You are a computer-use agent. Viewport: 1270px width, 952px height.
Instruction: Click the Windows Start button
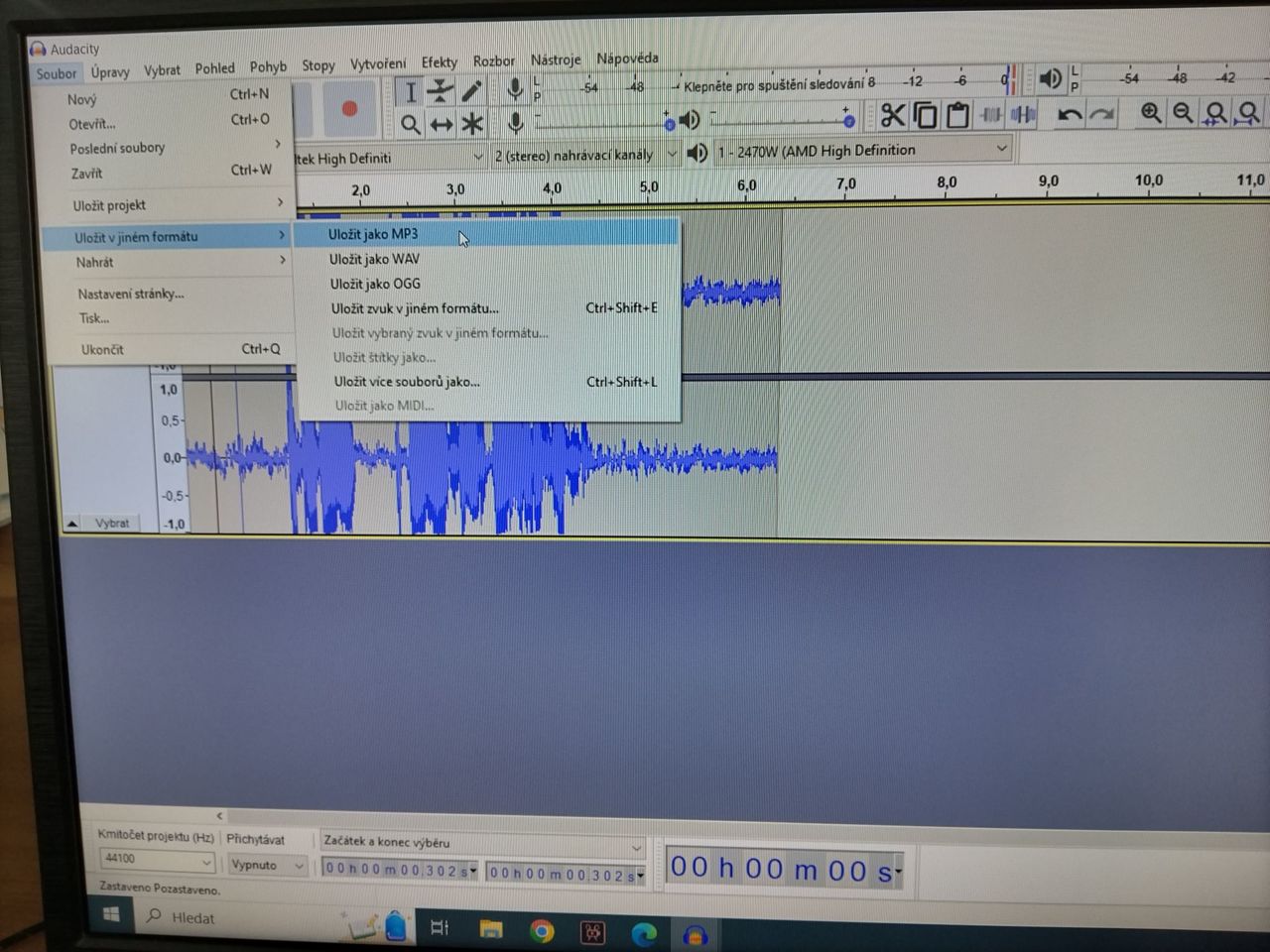click(111, 914)
